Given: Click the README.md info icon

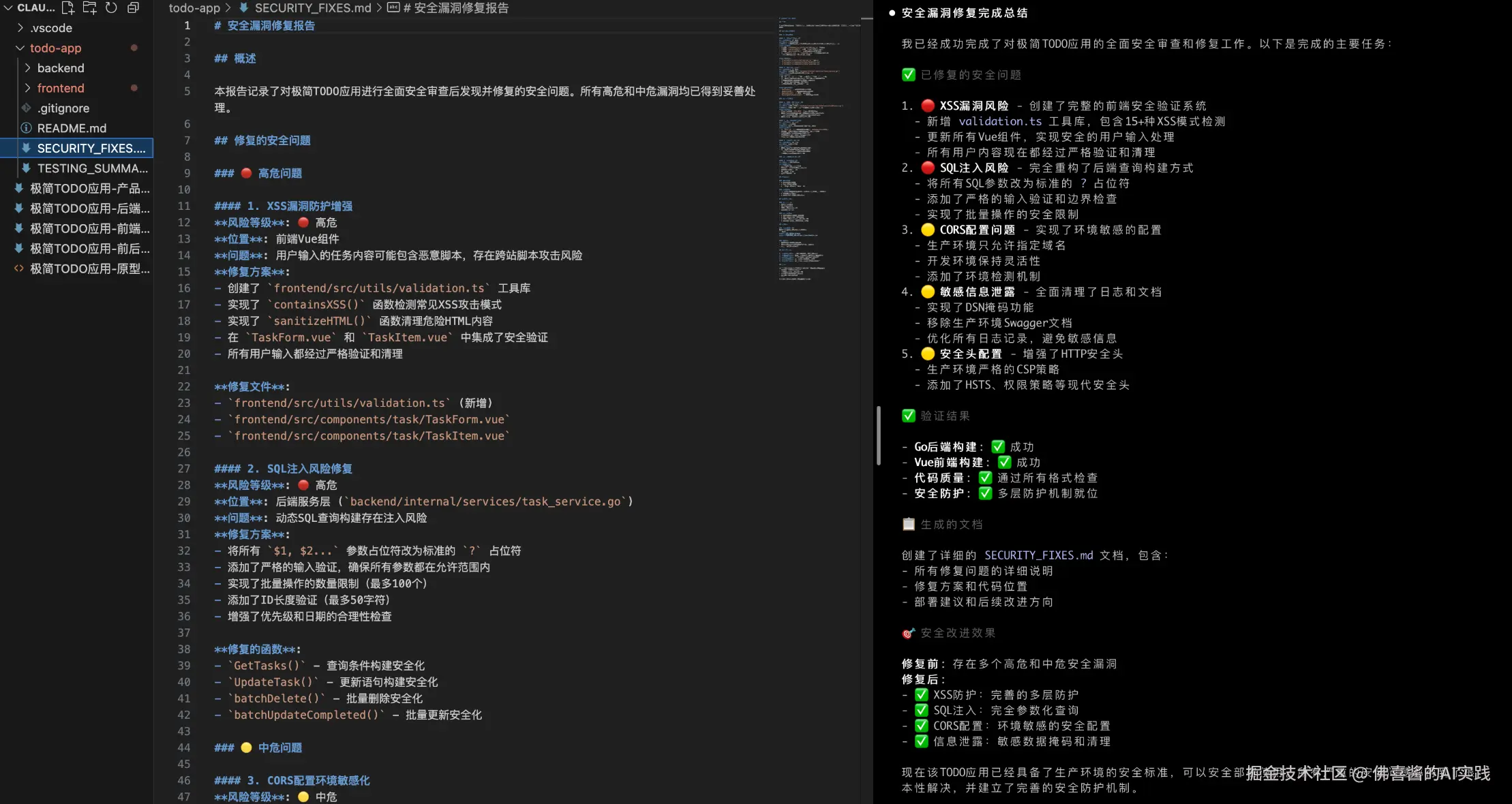Looking at the screenshot, I should click(x=26, y=128).
